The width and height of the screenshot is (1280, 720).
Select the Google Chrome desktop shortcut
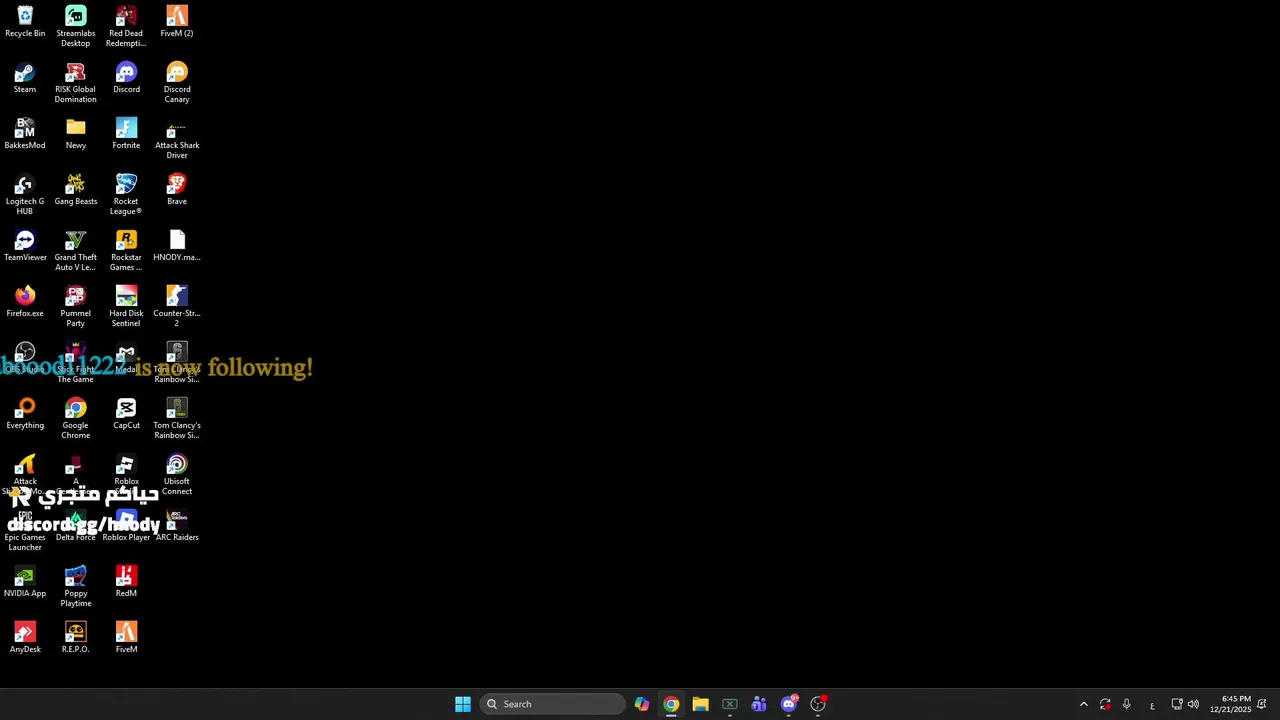tap(76, 419)
